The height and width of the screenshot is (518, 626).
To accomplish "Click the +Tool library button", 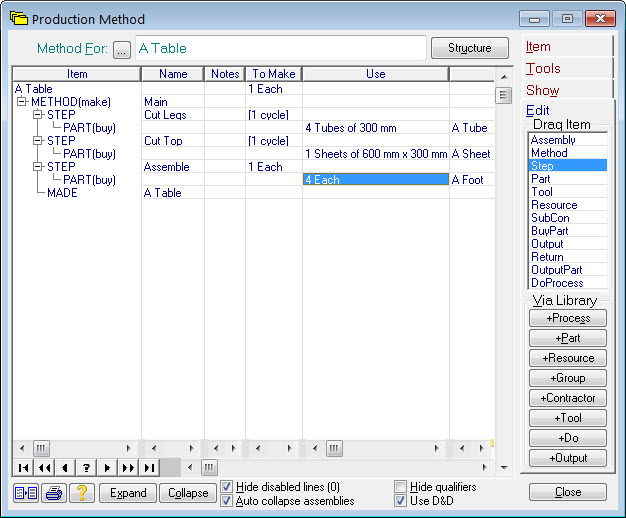I will [568, 418].
